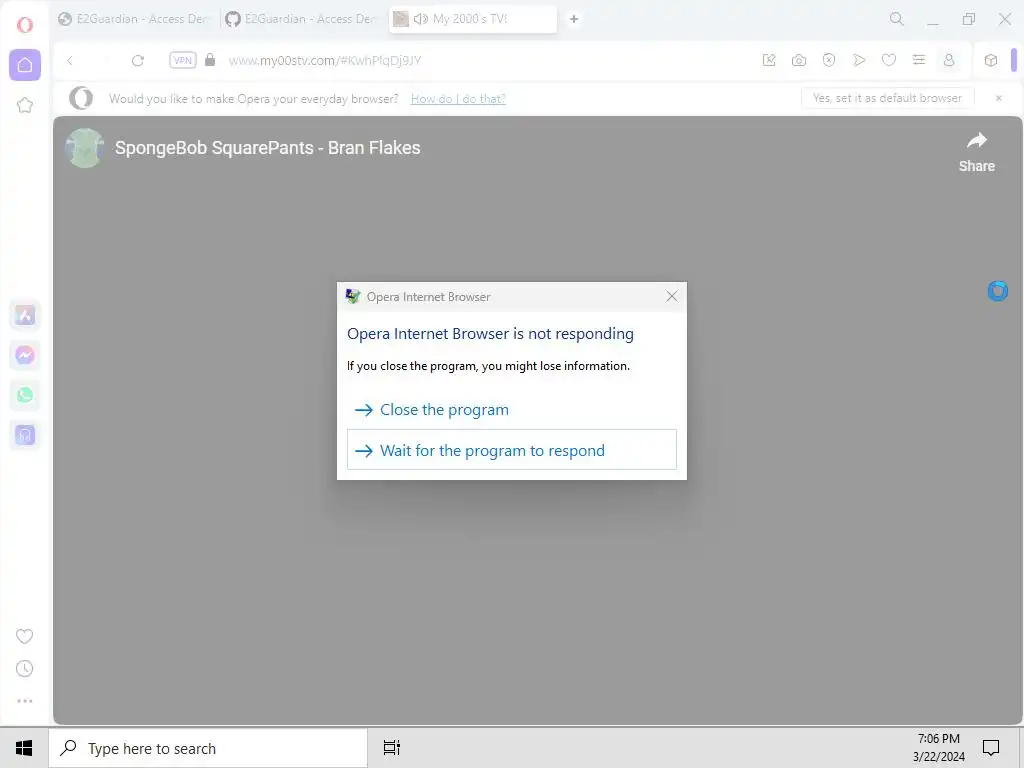Open the Aria AI sidebar icon

point(25,315)
